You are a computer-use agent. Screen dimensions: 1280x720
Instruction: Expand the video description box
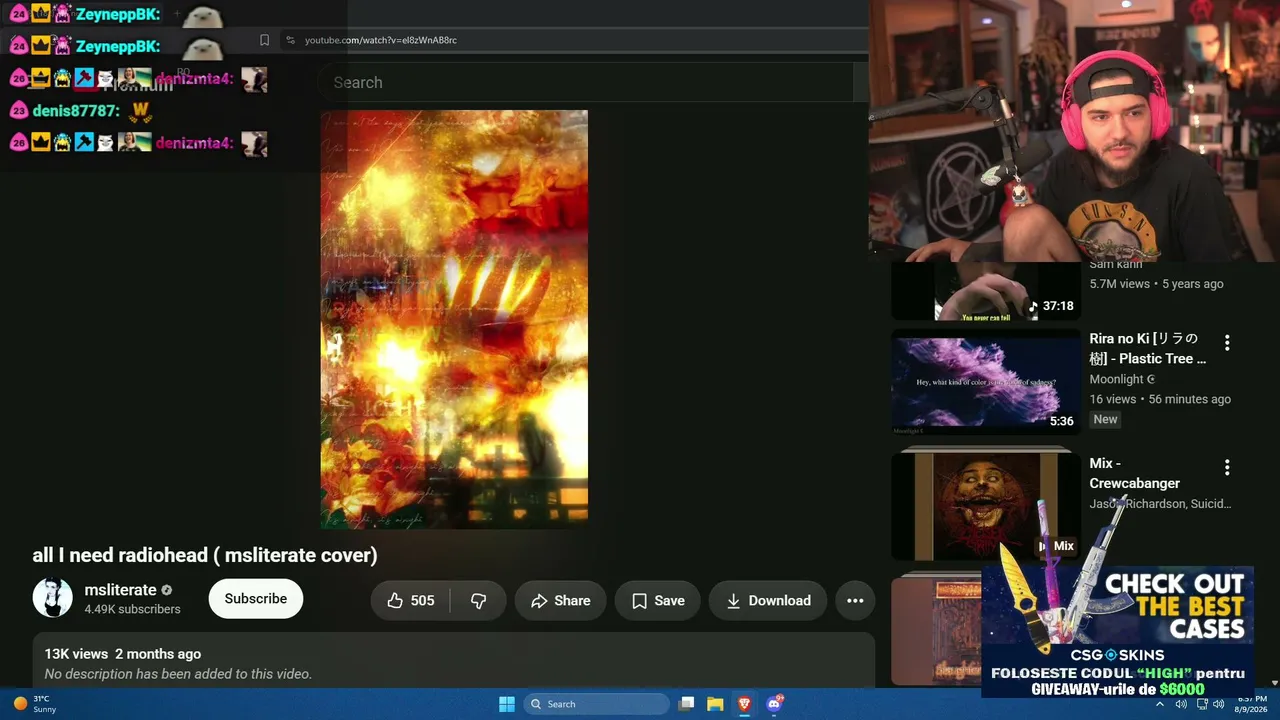pyautogui.click(x=454, y=660)
